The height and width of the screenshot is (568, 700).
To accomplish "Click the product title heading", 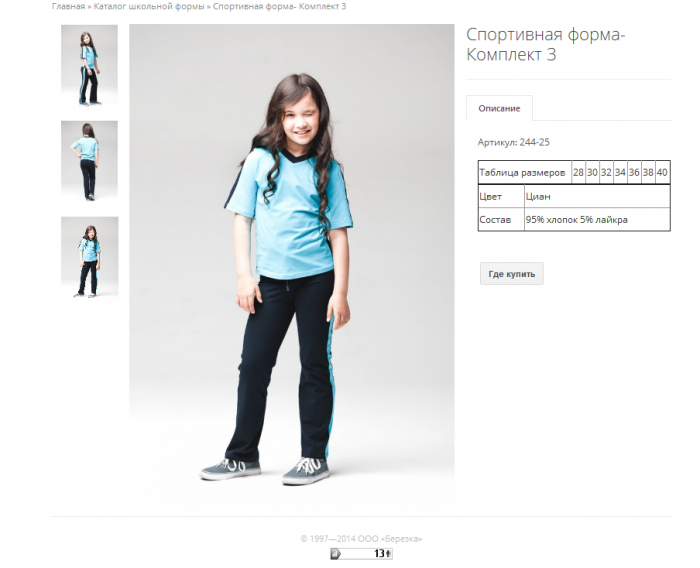I will coord(546,44).
